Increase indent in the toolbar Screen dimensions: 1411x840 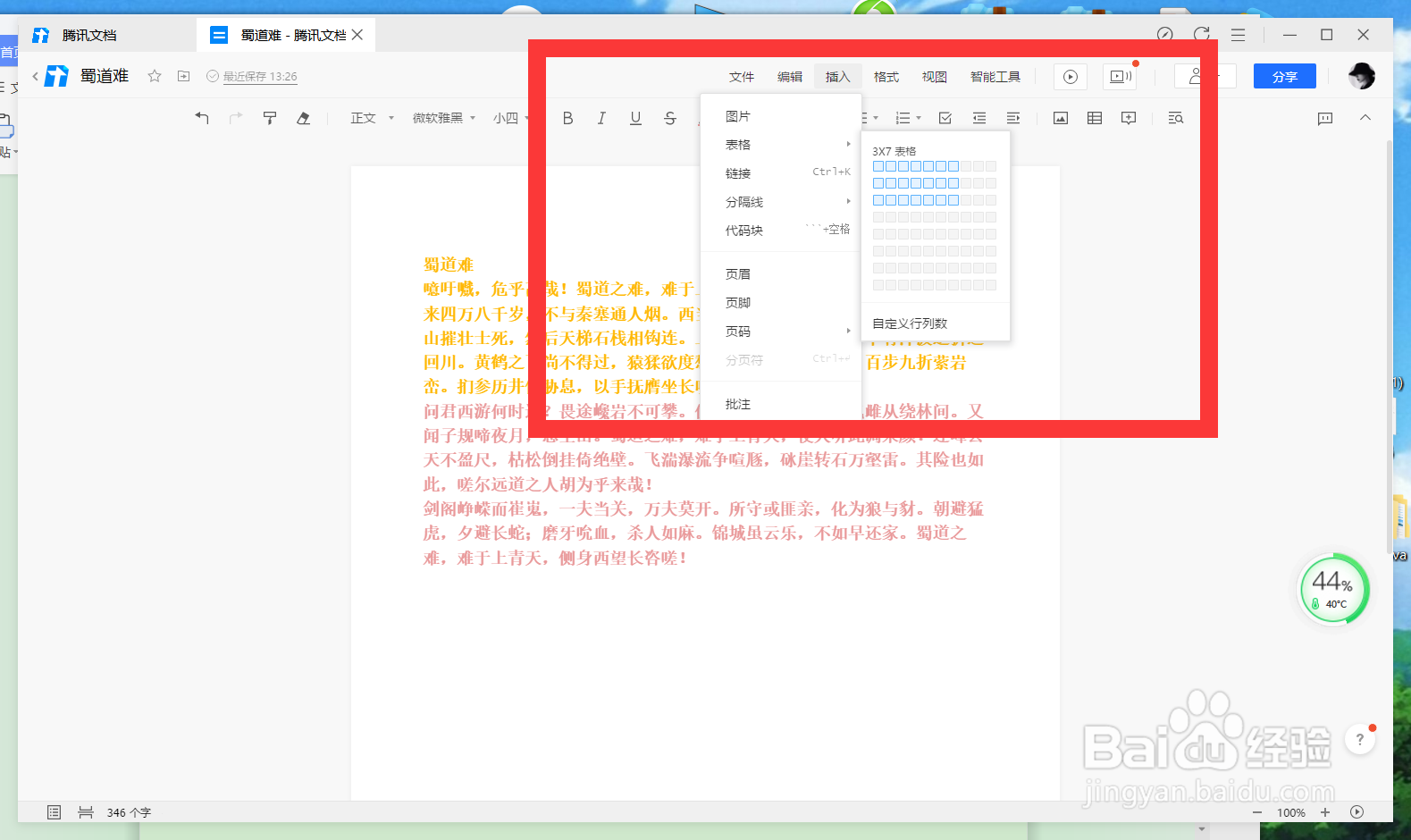point(1013,118)
